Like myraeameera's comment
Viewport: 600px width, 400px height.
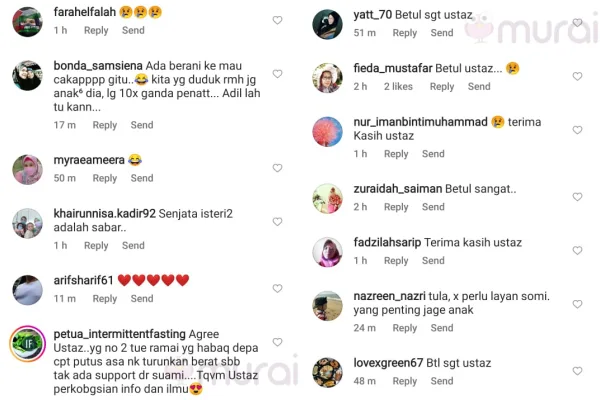(x=277, y=168)
